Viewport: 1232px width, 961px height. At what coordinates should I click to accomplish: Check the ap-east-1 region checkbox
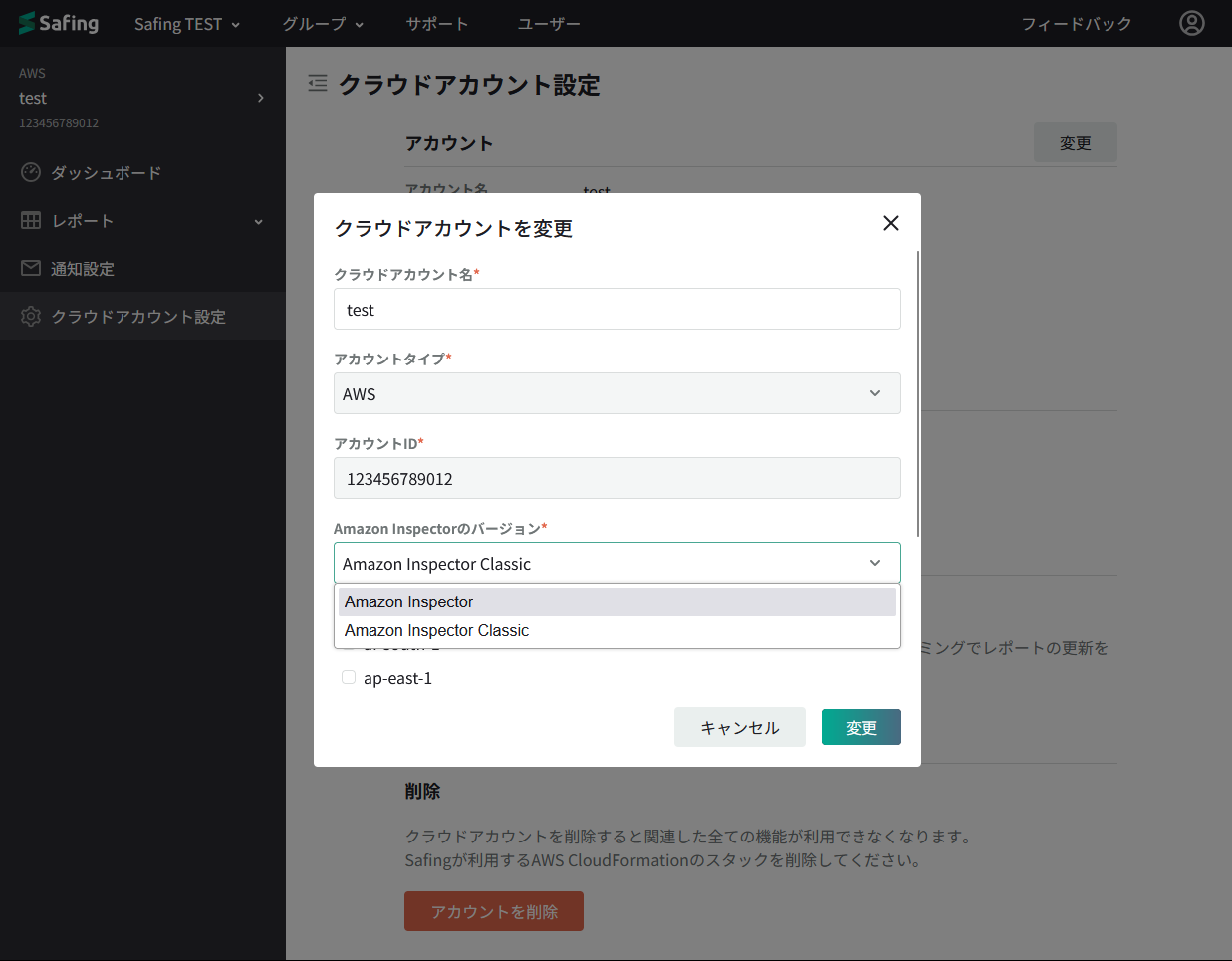(349, 677)
